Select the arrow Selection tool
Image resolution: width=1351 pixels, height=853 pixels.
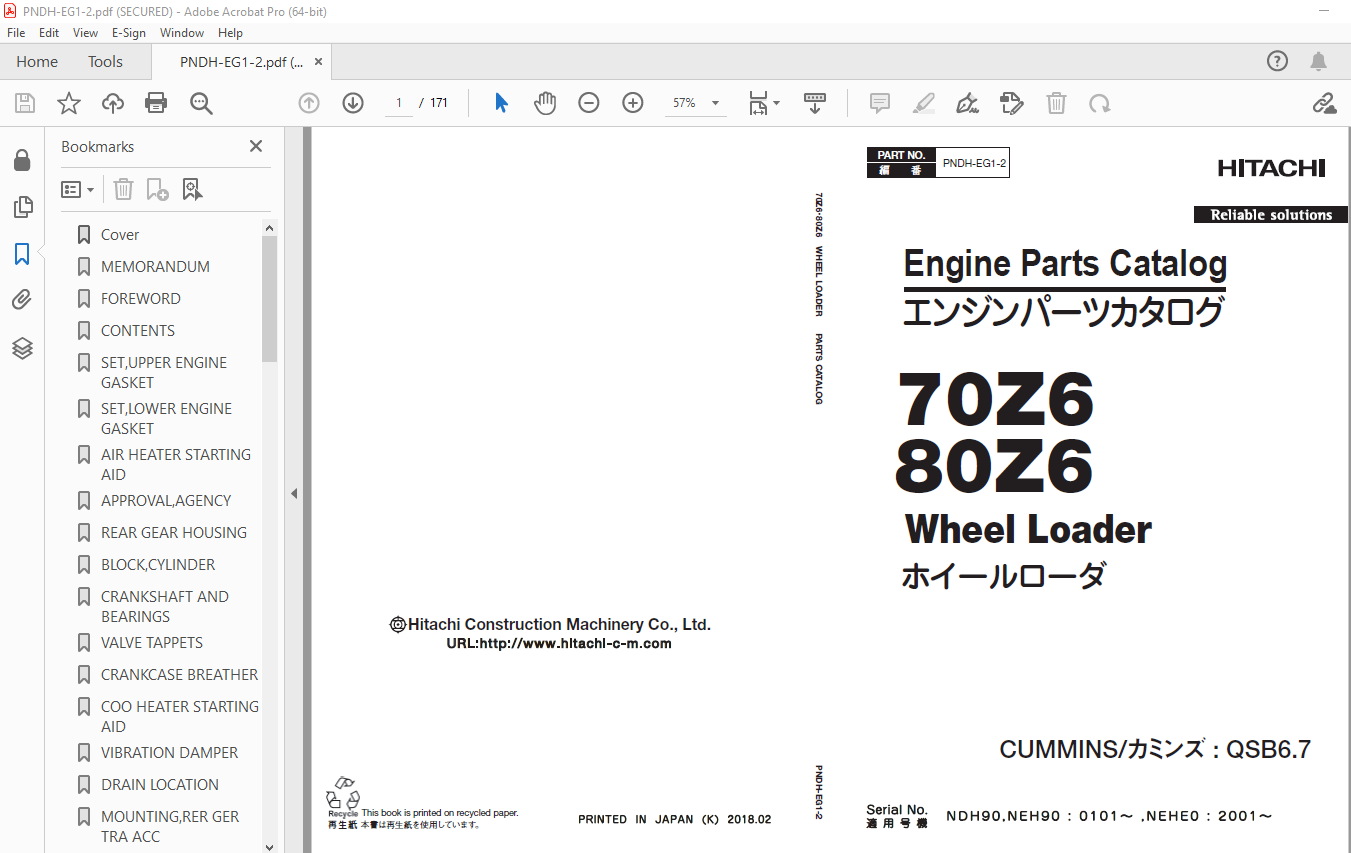[502, 103]
